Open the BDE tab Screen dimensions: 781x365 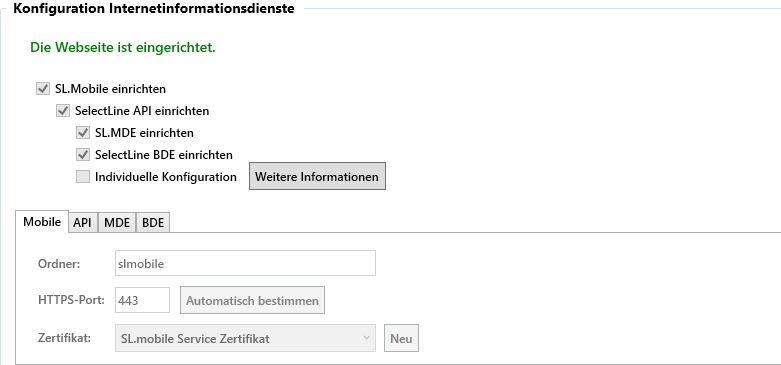point(153,223)
